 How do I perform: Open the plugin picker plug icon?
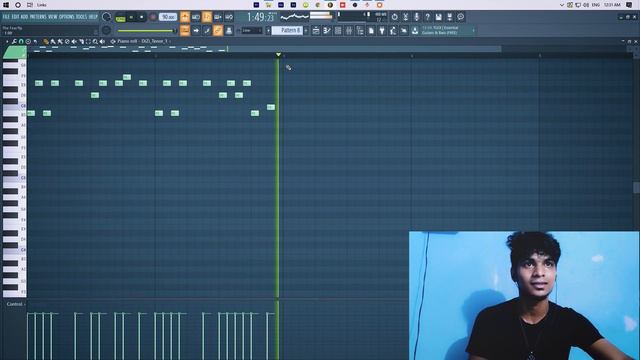382,31
